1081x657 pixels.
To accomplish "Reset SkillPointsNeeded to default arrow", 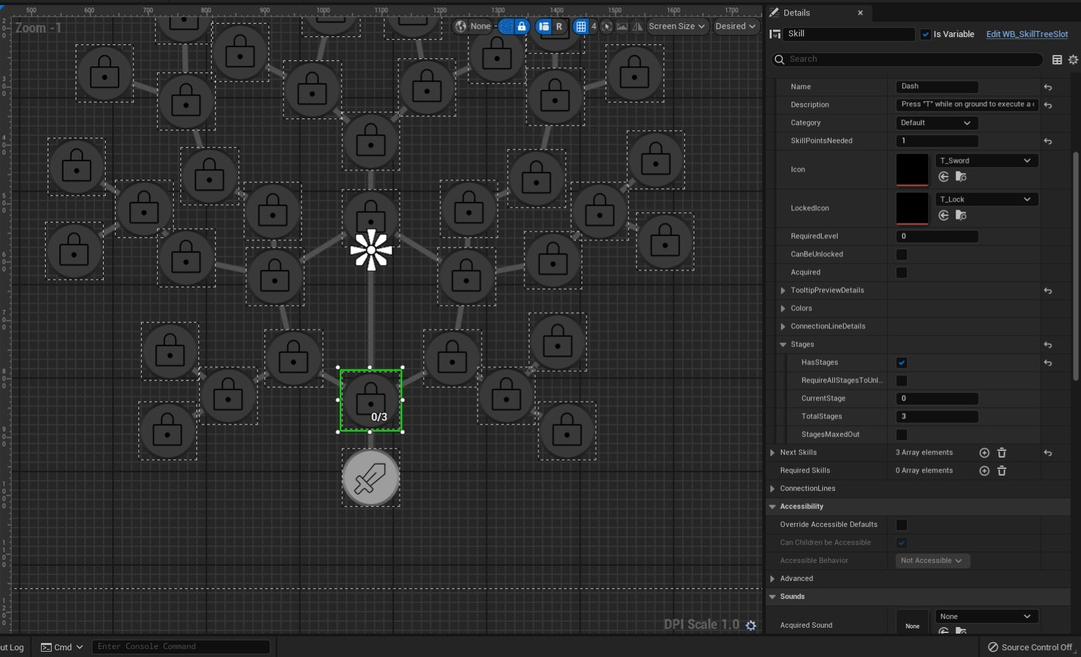I will click(x=1048, y=141).
